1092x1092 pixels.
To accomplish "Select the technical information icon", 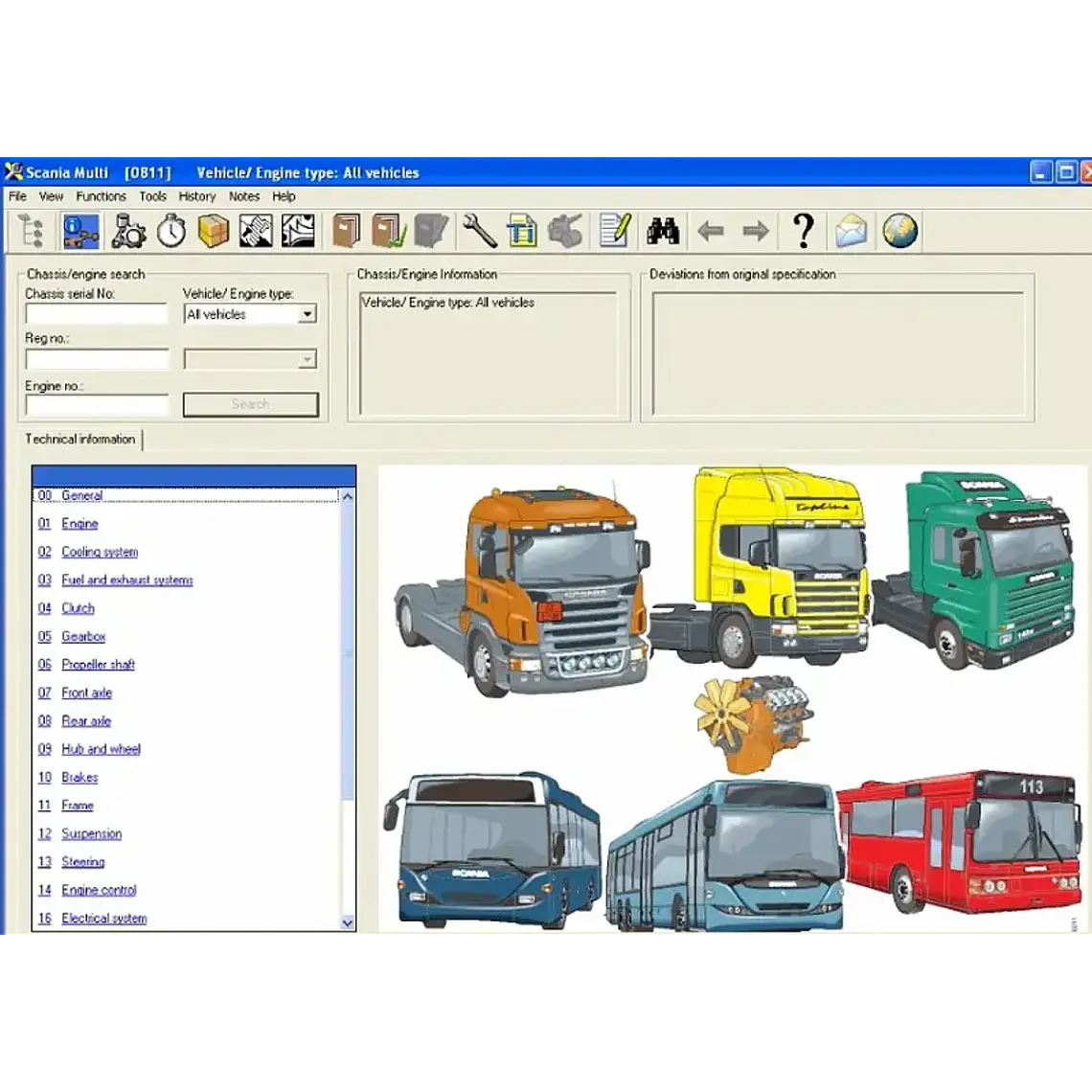I will click(x=80, y=231).
